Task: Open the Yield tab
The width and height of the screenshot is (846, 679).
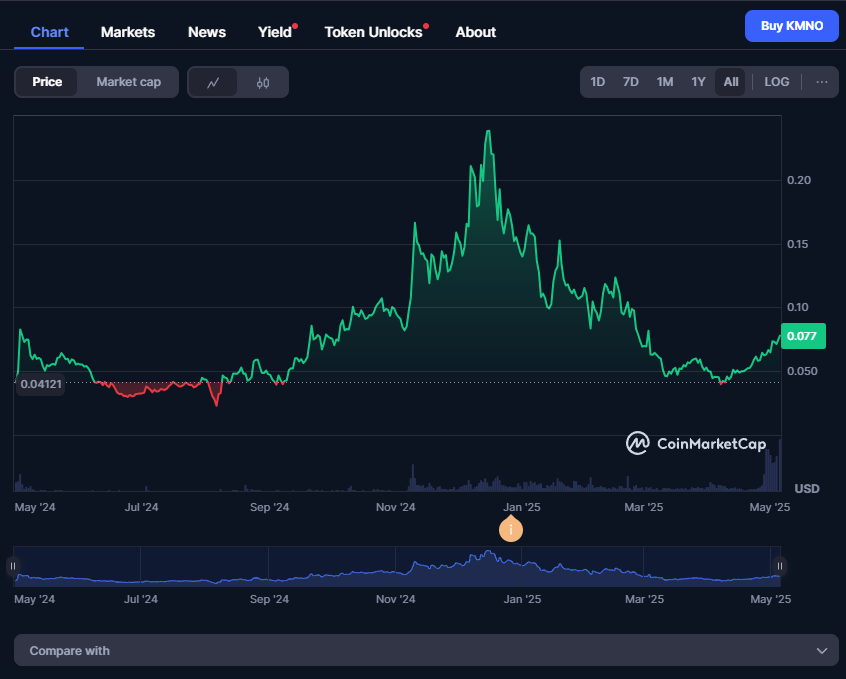Action: point(275,32)
